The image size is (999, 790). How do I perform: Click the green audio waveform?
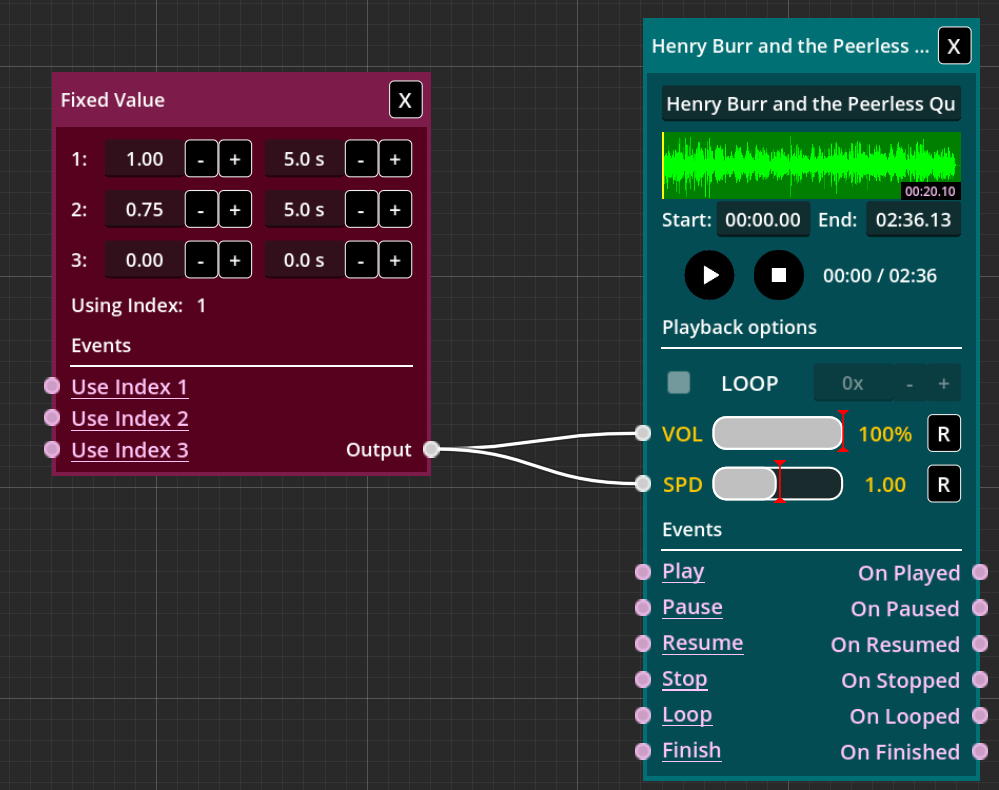point(810,166)
